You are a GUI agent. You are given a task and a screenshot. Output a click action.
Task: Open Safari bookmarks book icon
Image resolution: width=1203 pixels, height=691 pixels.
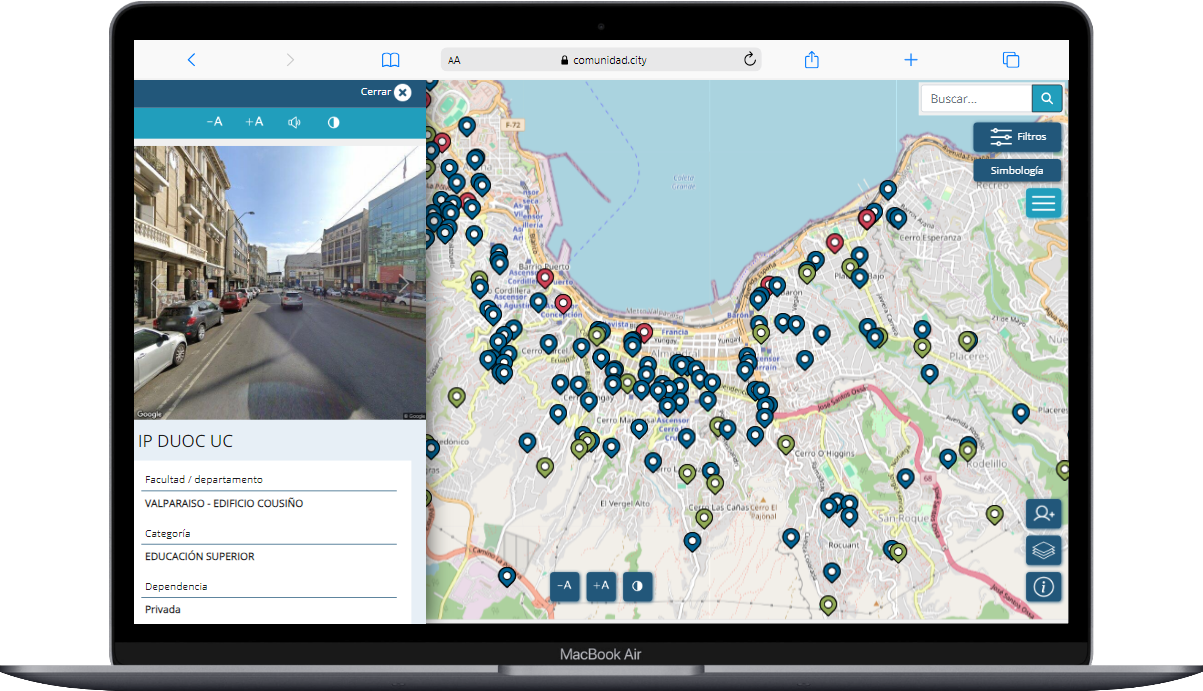tap(390, 60)
